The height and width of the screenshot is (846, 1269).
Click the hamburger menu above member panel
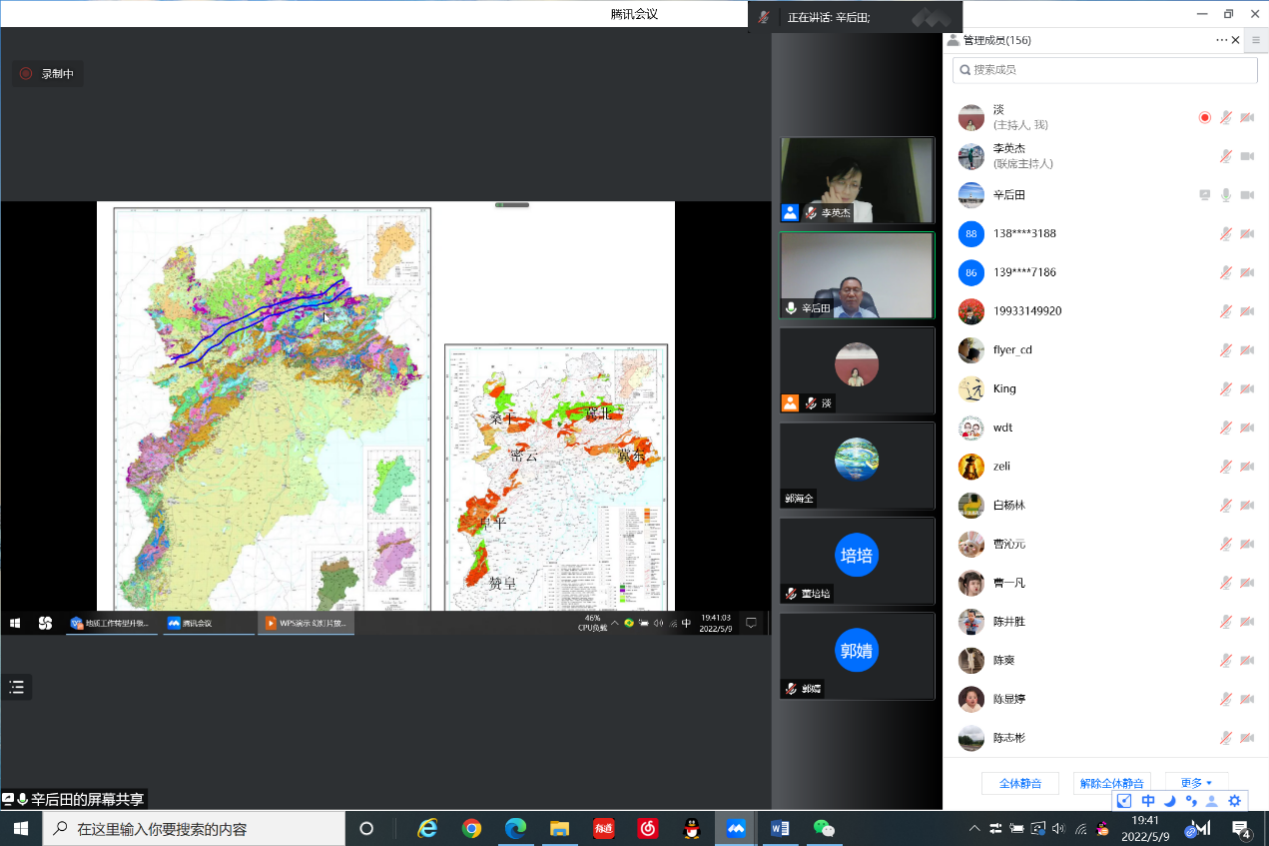click(x=1256, y=40)
